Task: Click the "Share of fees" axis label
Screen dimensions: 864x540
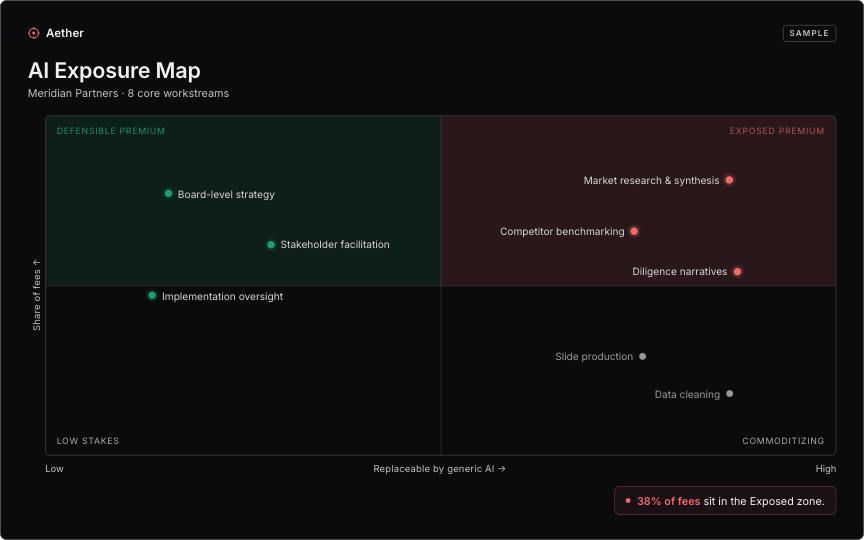Action: (x=37, y=295)
